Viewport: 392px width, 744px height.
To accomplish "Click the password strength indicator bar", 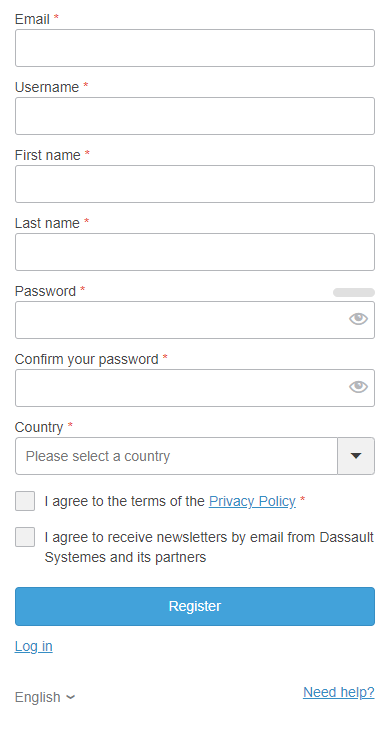I will pyautogui.click(x=354, y=292).
